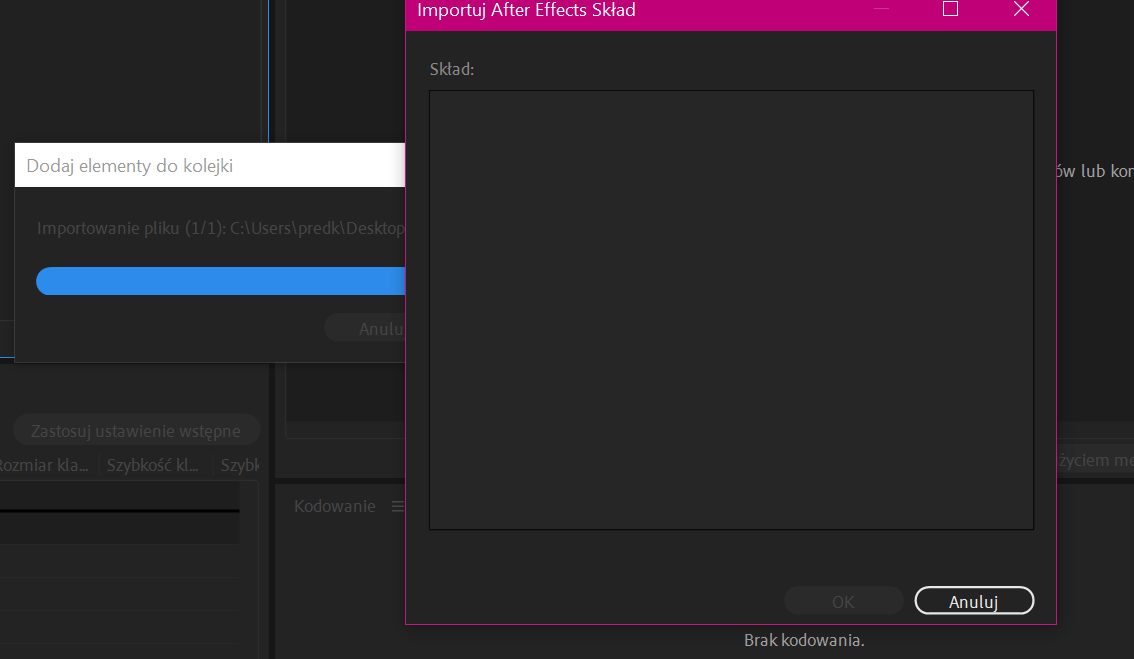Select the Rozmiar kla column header

(x=45, y=465)
